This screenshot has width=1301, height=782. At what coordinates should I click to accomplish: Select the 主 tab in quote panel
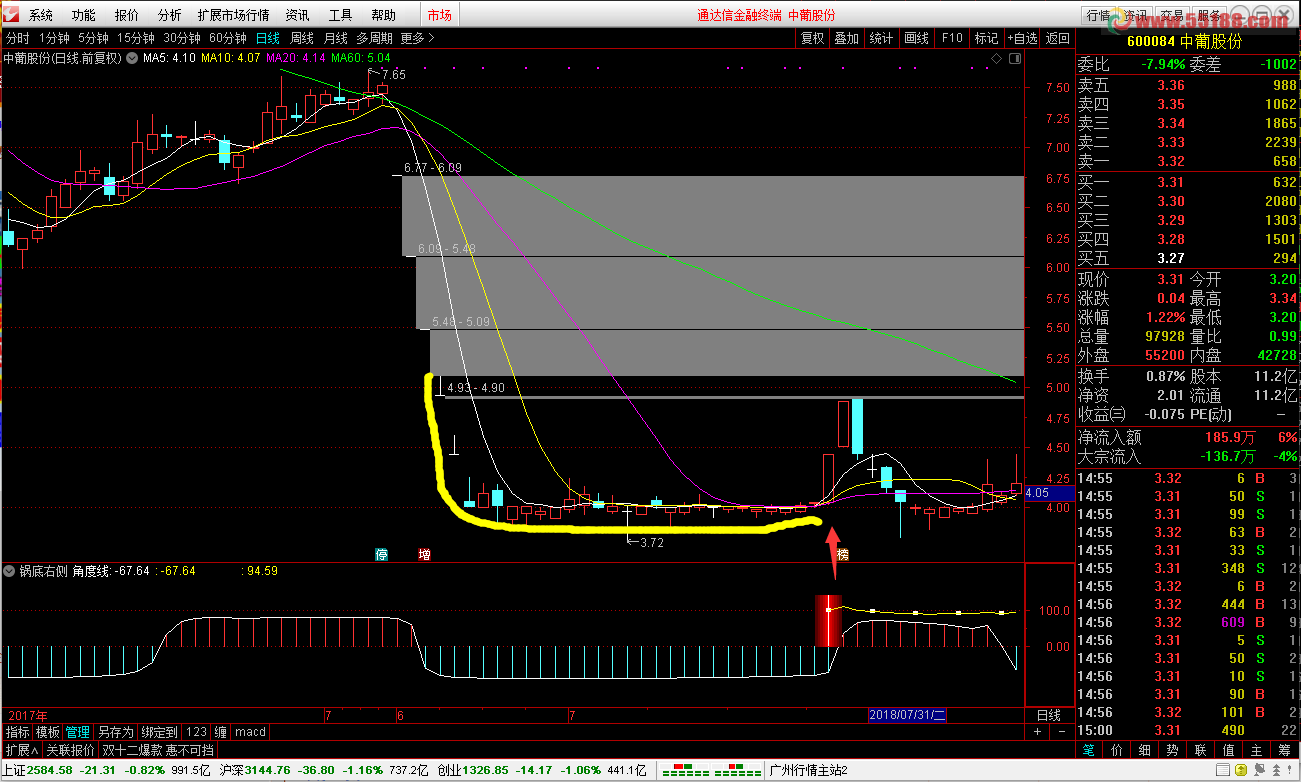coord(1257,750)
